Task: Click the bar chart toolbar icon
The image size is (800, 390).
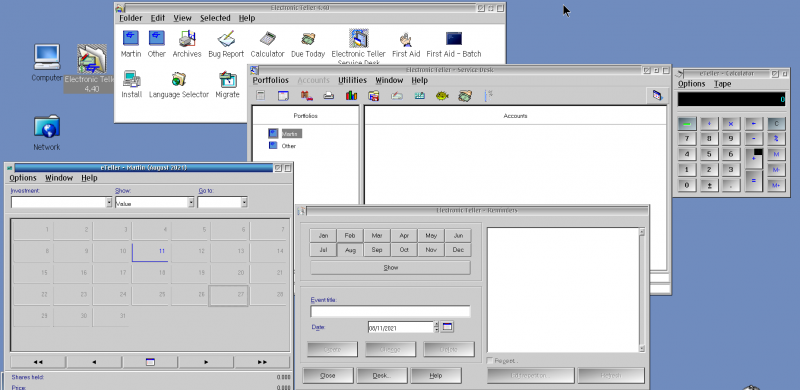Action: pos(351,95)
